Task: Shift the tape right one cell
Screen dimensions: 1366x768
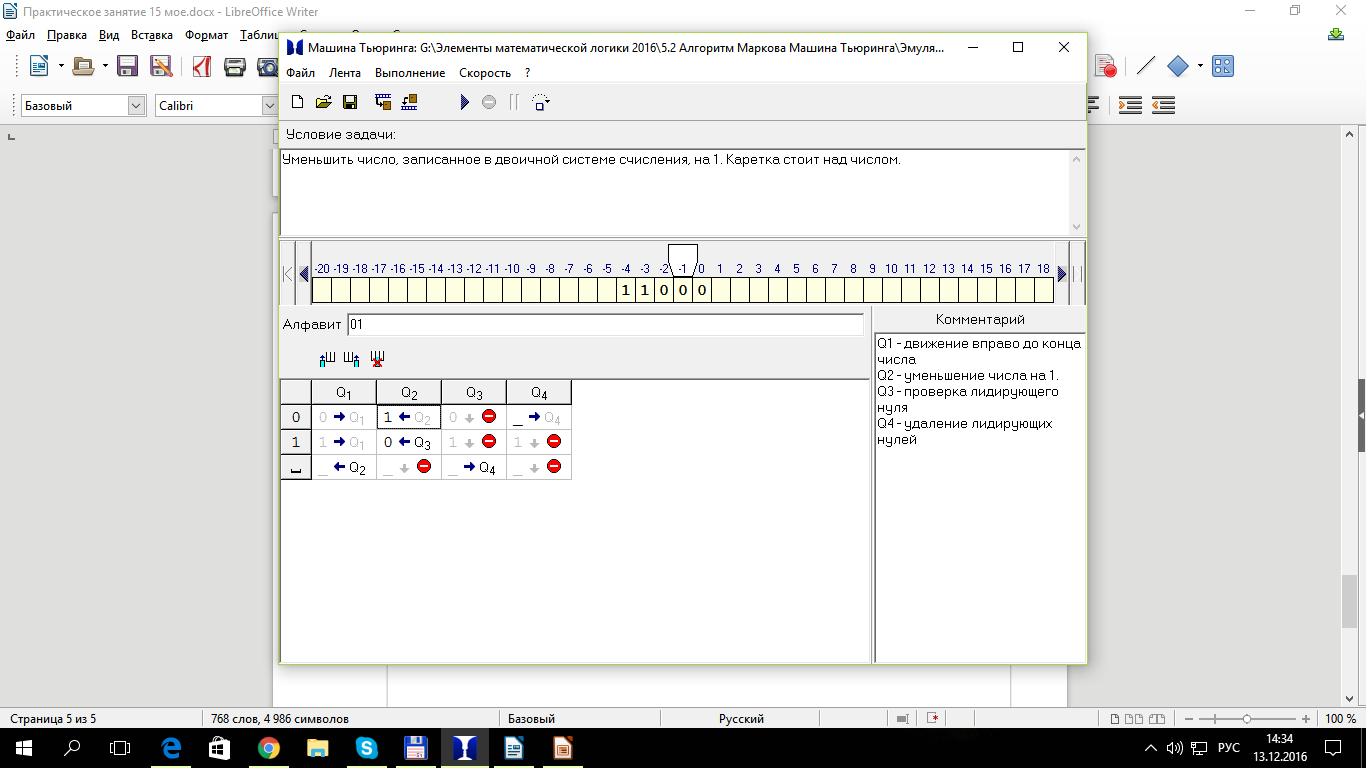Action: (1062, 273)
